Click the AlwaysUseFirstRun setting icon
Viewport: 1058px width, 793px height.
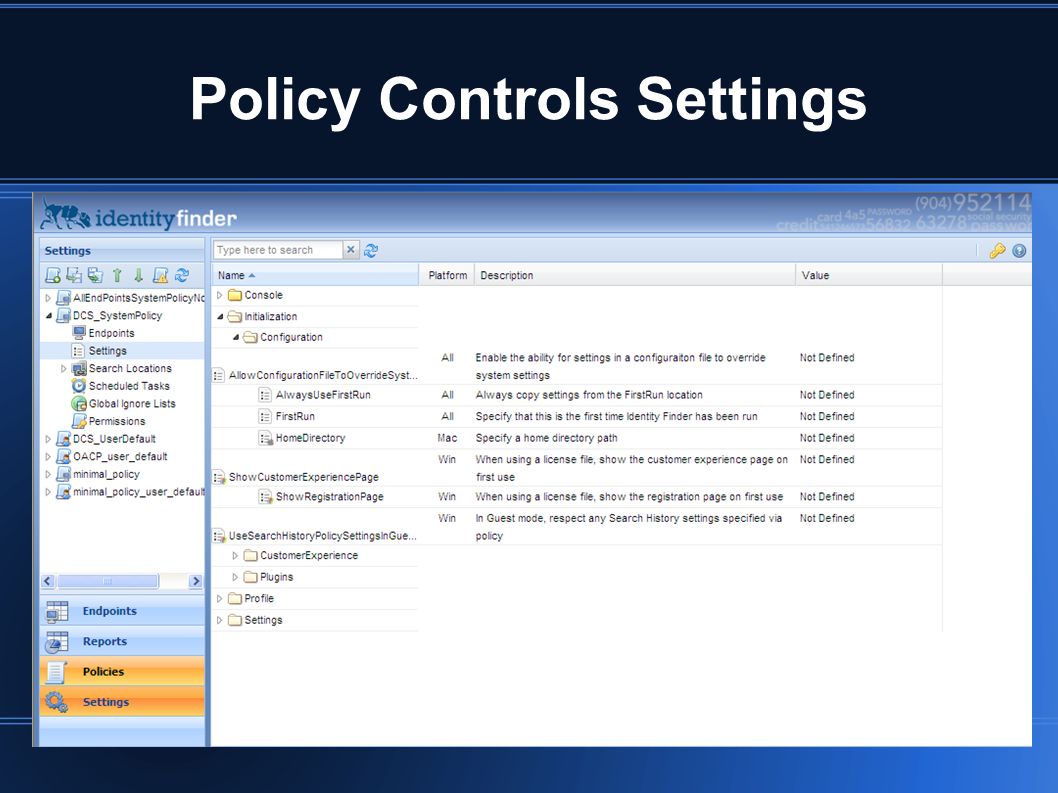265,395
